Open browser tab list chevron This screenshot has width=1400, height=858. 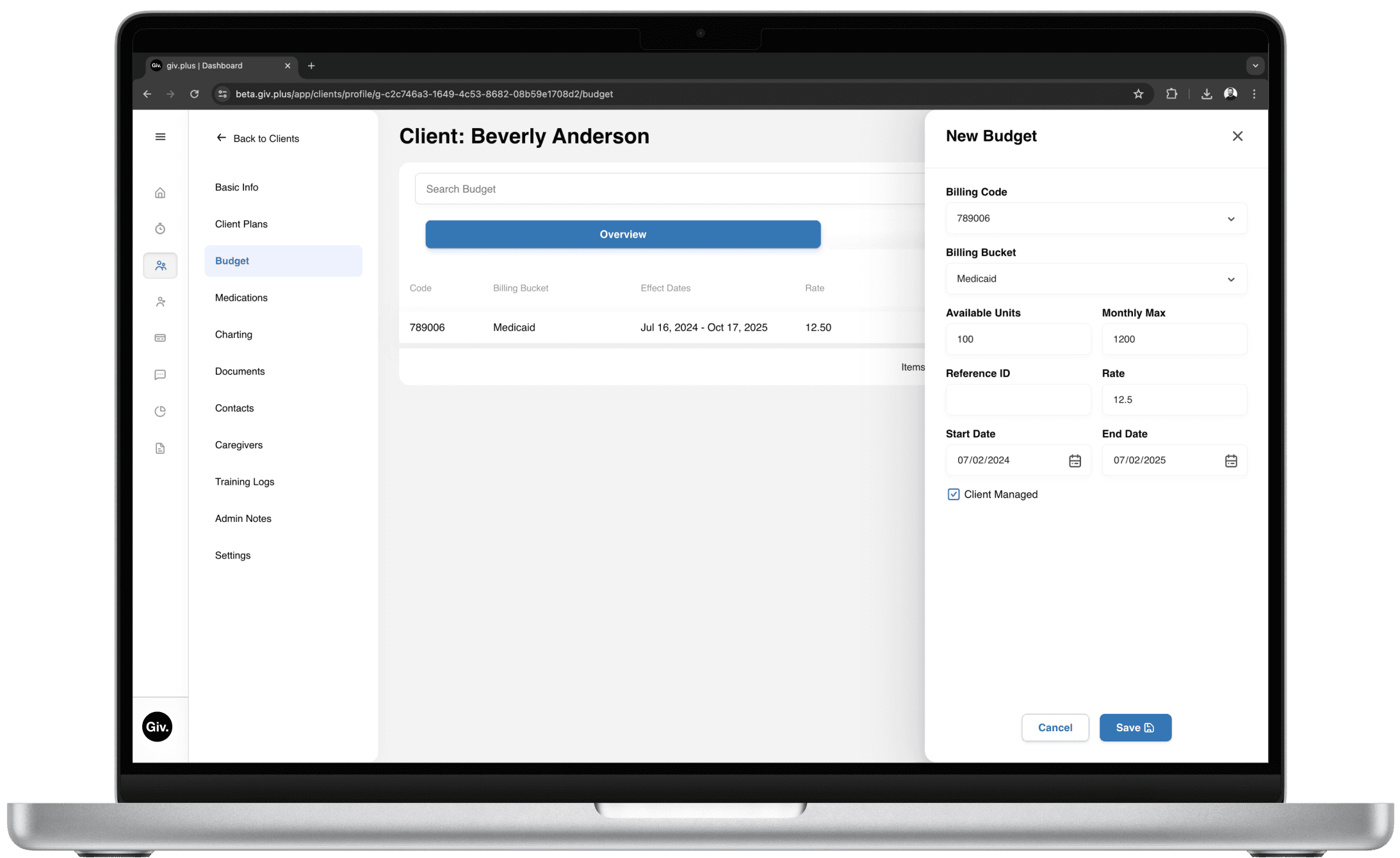tap(1255, 65)
